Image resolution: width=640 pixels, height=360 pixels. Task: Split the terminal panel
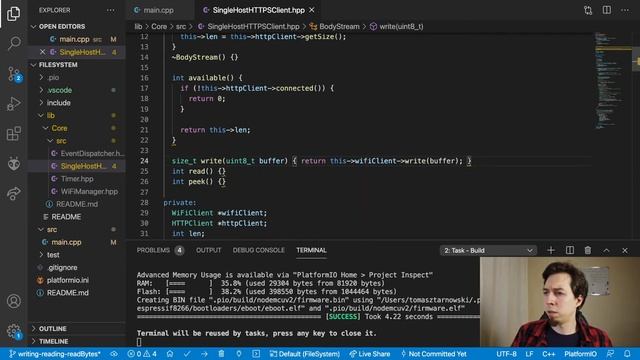pos(570,250)
